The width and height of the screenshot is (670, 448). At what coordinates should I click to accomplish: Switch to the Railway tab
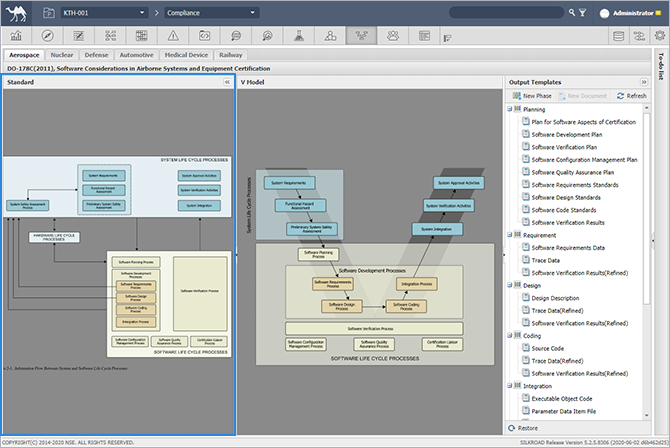click(x=231, y=55)
